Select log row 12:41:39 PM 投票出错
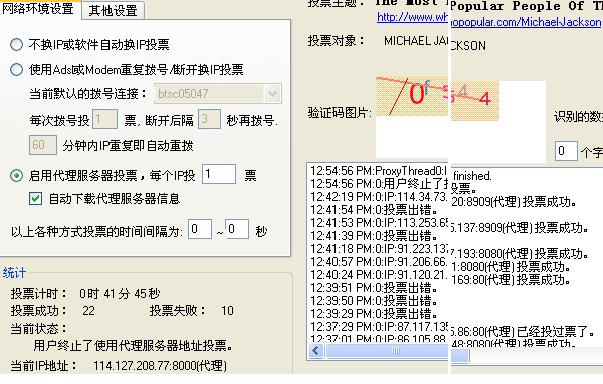This screenshot has height=384, width=603. tap(374, 236)
